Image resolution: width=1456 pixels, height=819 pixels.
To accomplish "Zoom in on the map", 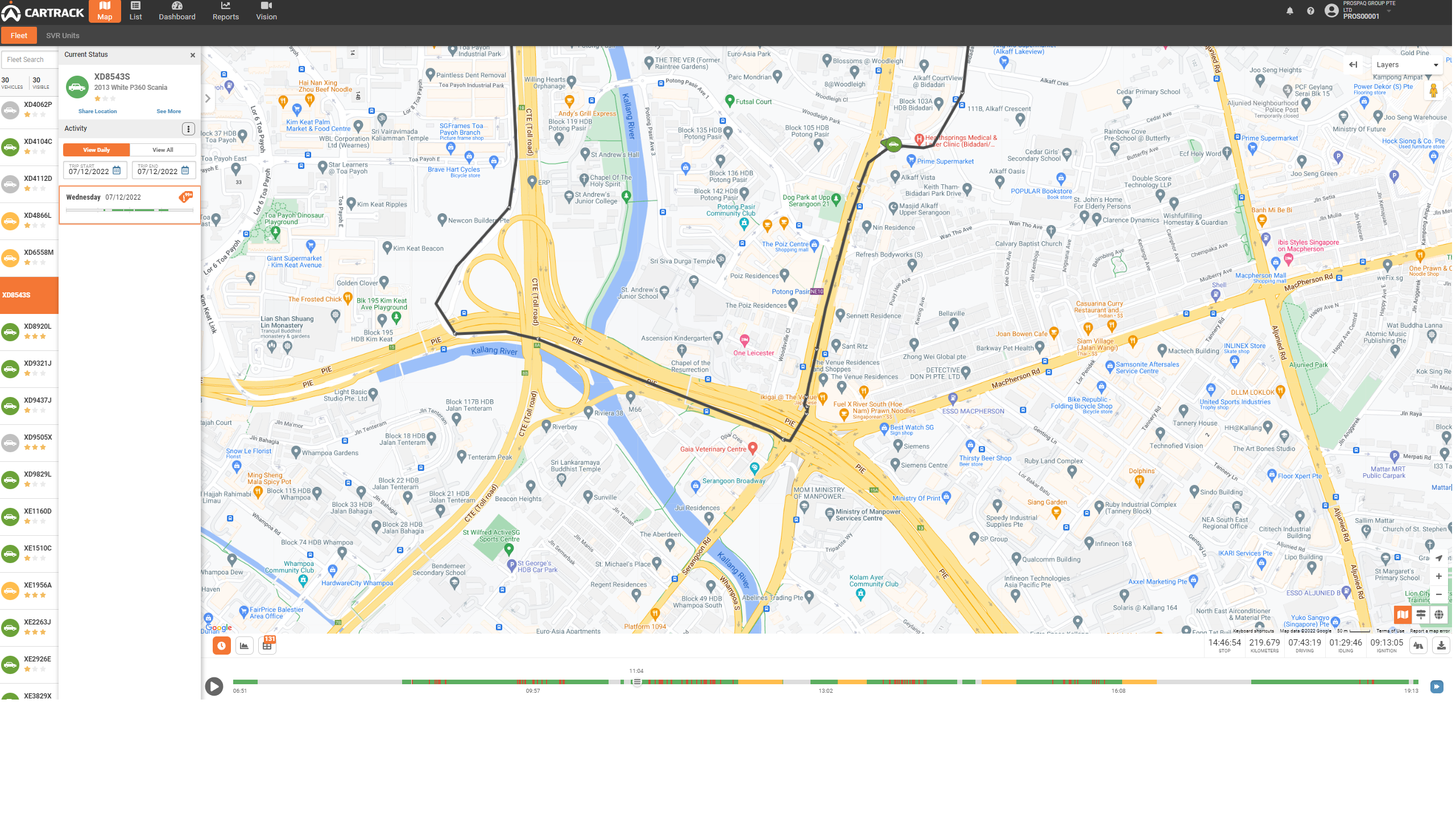I will click(x=1438, y=576).
